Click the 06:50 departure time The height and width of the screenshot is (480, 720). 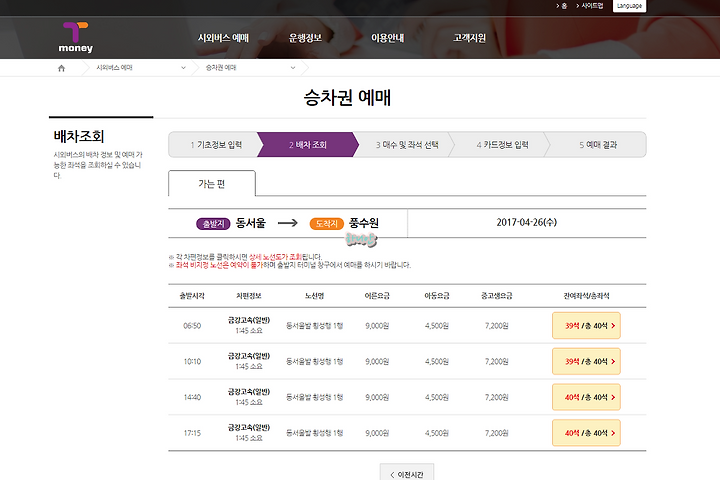pyautogui.click(x=192, y=326)
